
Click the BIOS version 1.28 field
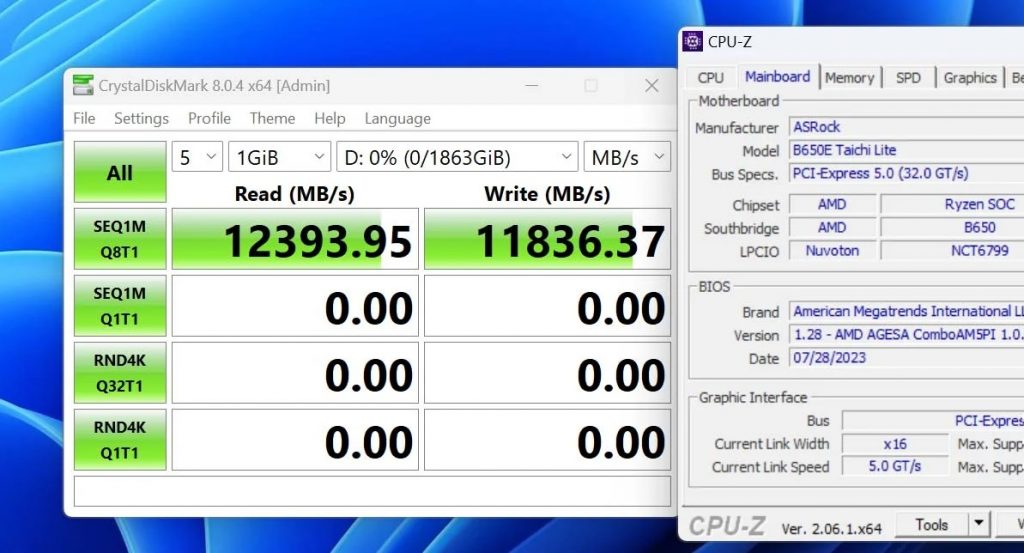[906, 335]
